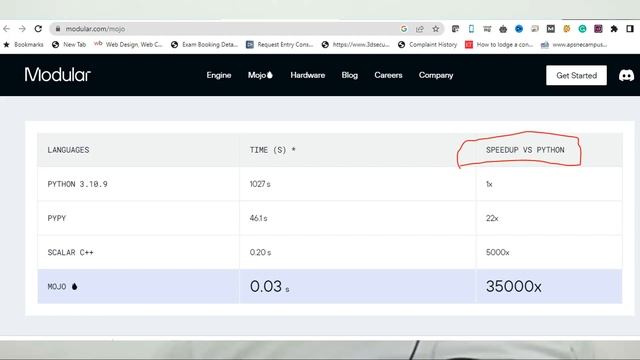Open the Bookmarks folder in bookmarks bar
This screenshot has height=360, width=640.
coord(23,44)
